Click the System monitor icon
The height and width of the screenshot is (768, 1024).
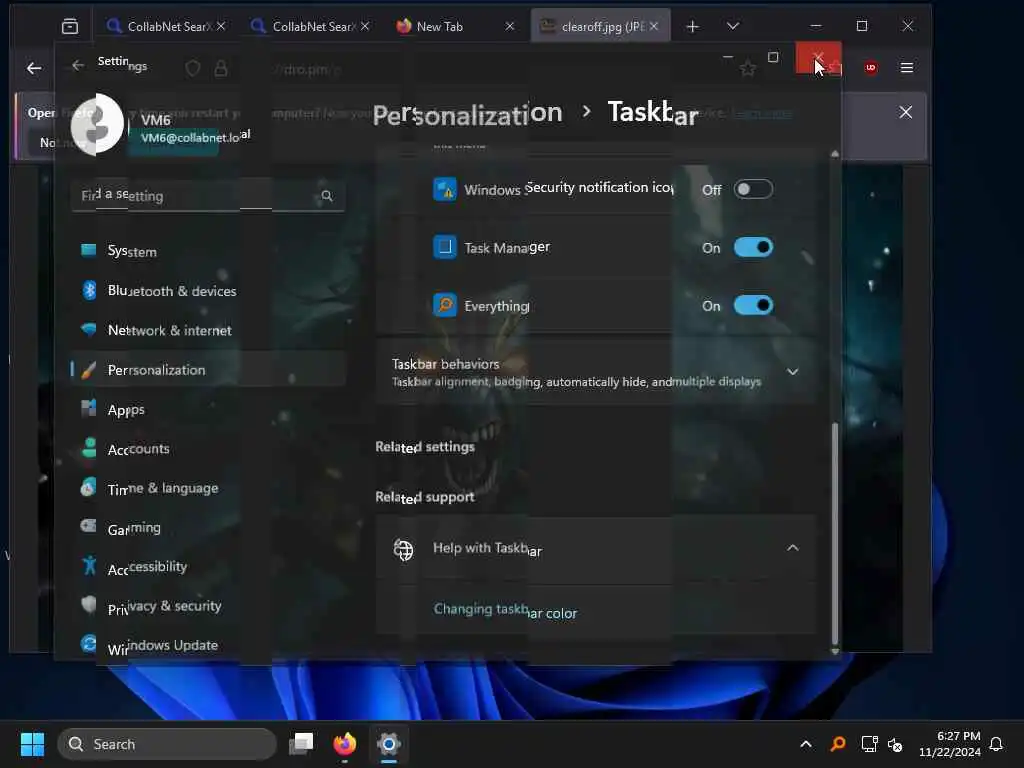pyautogui.click(x=89, y=250)
